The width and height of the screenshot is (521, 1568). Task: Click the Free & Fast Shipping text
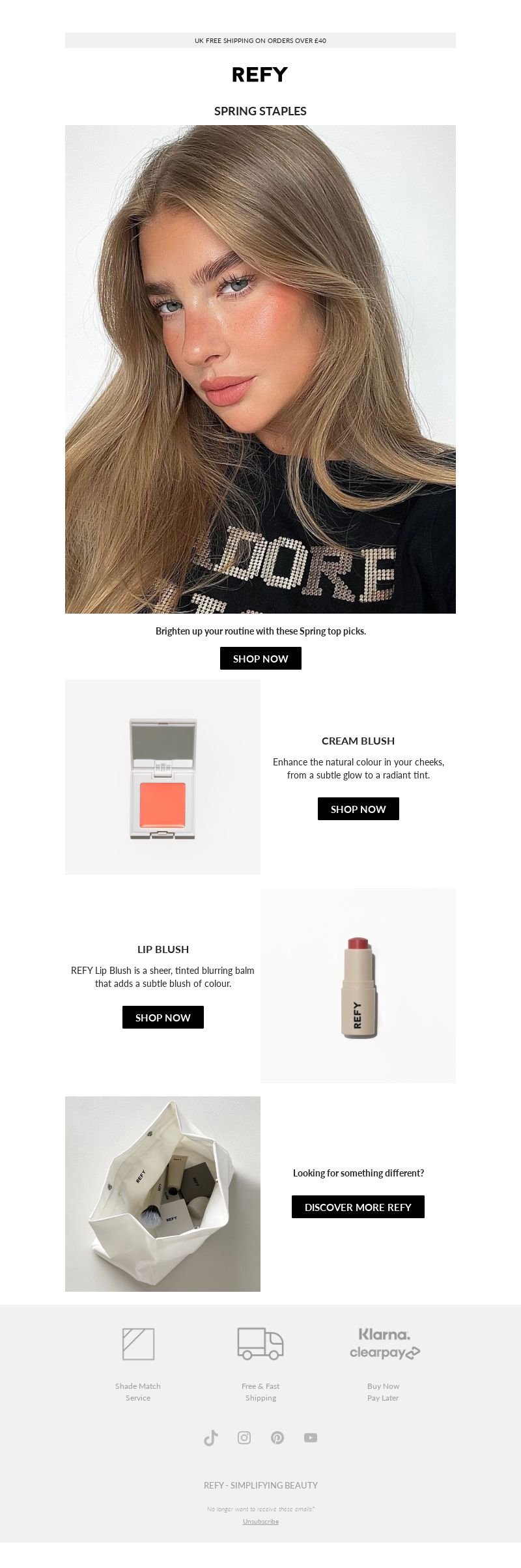click(x=260, y=1392)
